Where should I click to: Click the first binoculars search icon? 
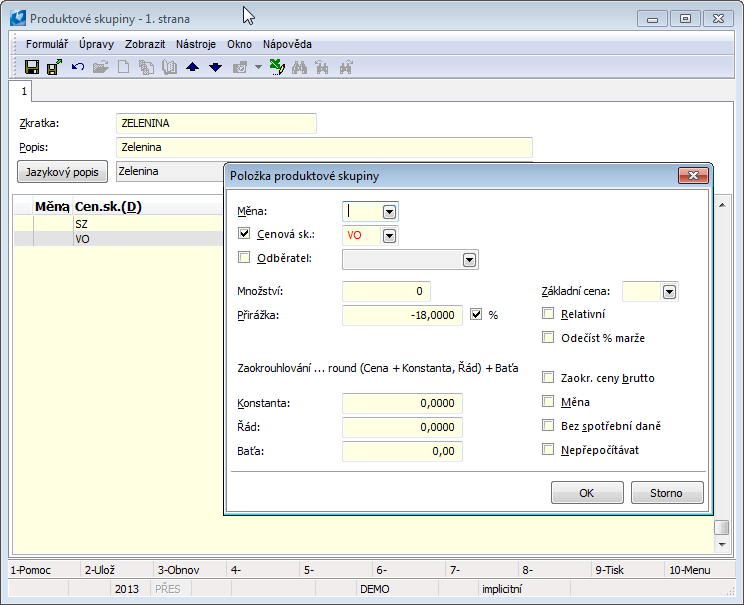pyautogui.click(x=299, y=67)
